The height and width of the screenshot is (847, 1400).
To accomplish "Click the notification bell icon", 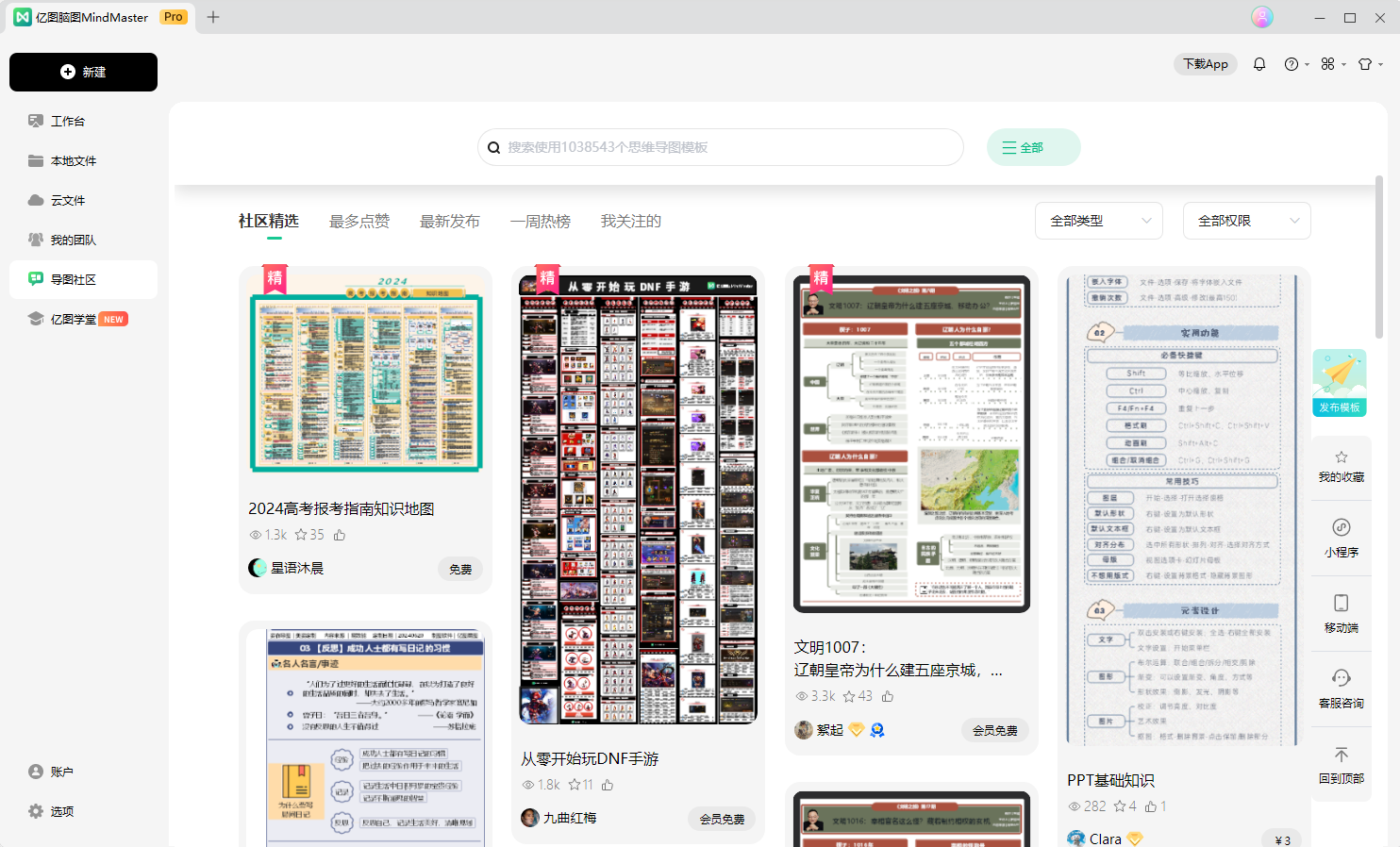I will coord(1258,64).
